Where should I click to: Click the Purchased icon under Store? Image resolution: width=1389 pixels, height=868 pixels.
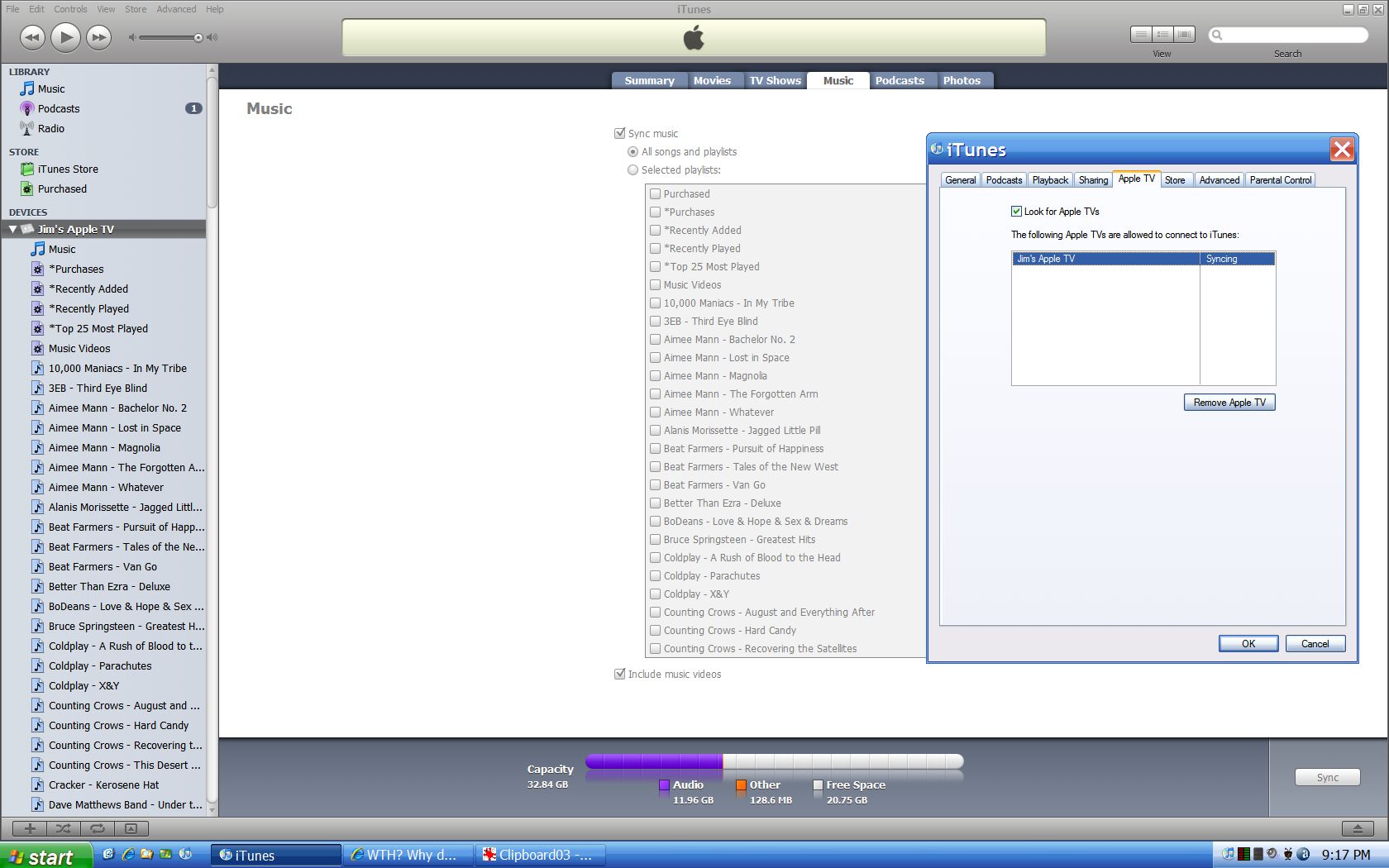tap(27, 188)
